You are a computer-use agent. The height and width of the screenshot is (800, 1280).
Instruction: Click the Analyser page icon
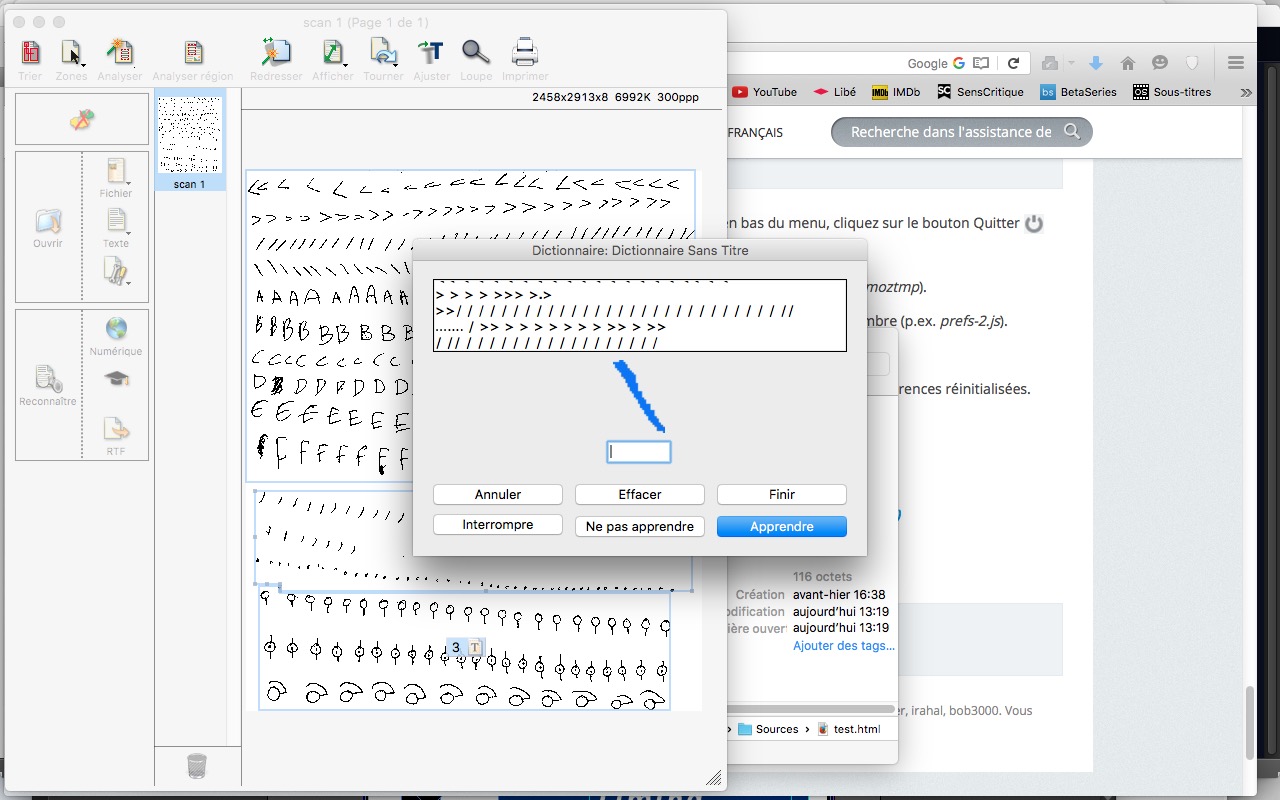(120, 53)
